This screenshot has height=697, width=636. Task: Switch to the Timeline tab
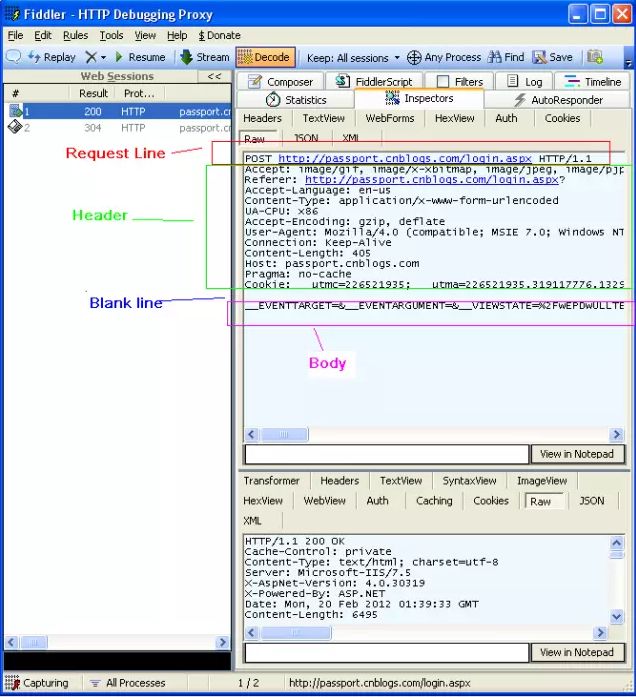(x=592, y=82)
